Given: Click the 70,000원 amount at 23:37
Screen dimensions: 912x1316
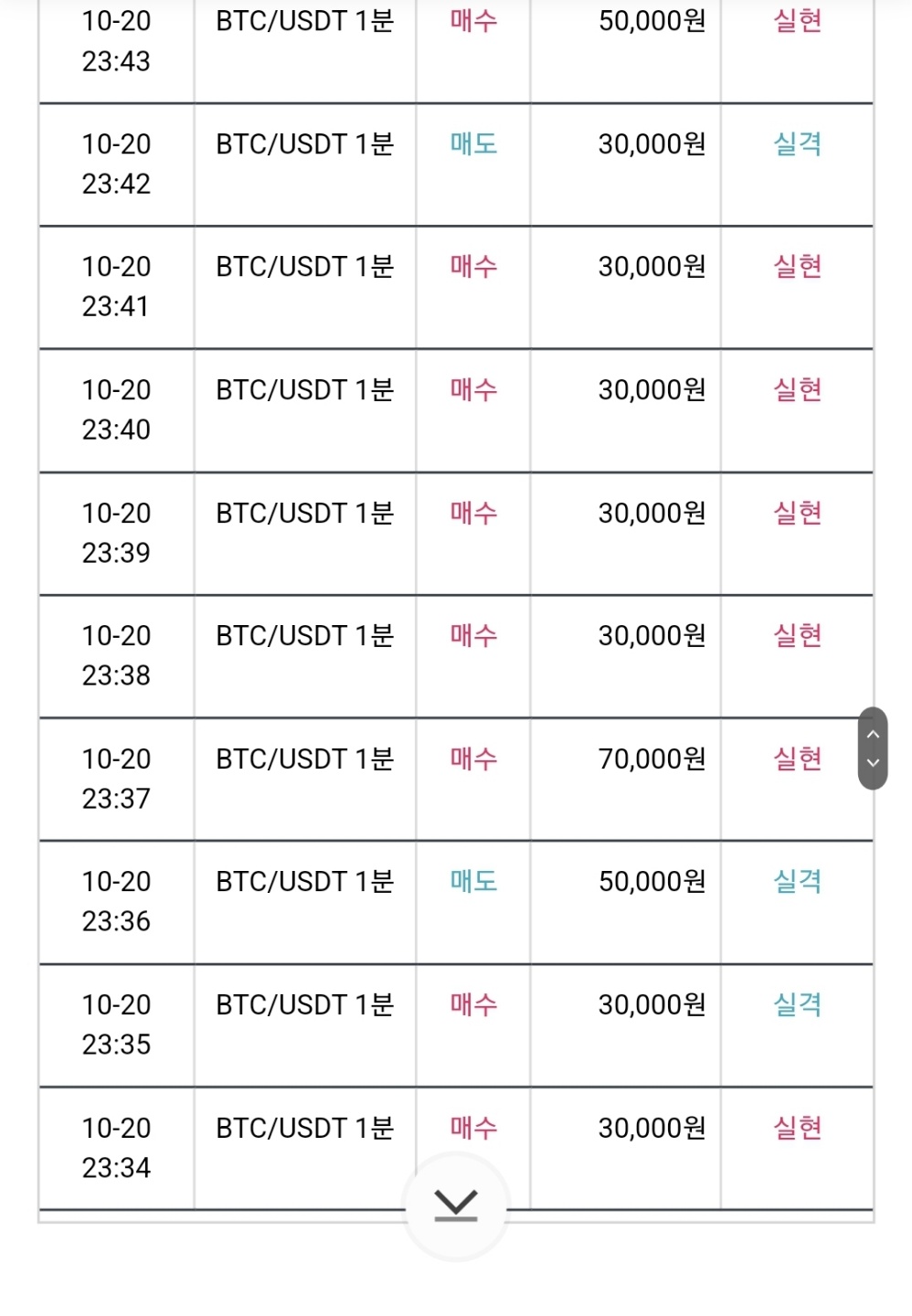Looking at the screenshot, I should point(652,759).
